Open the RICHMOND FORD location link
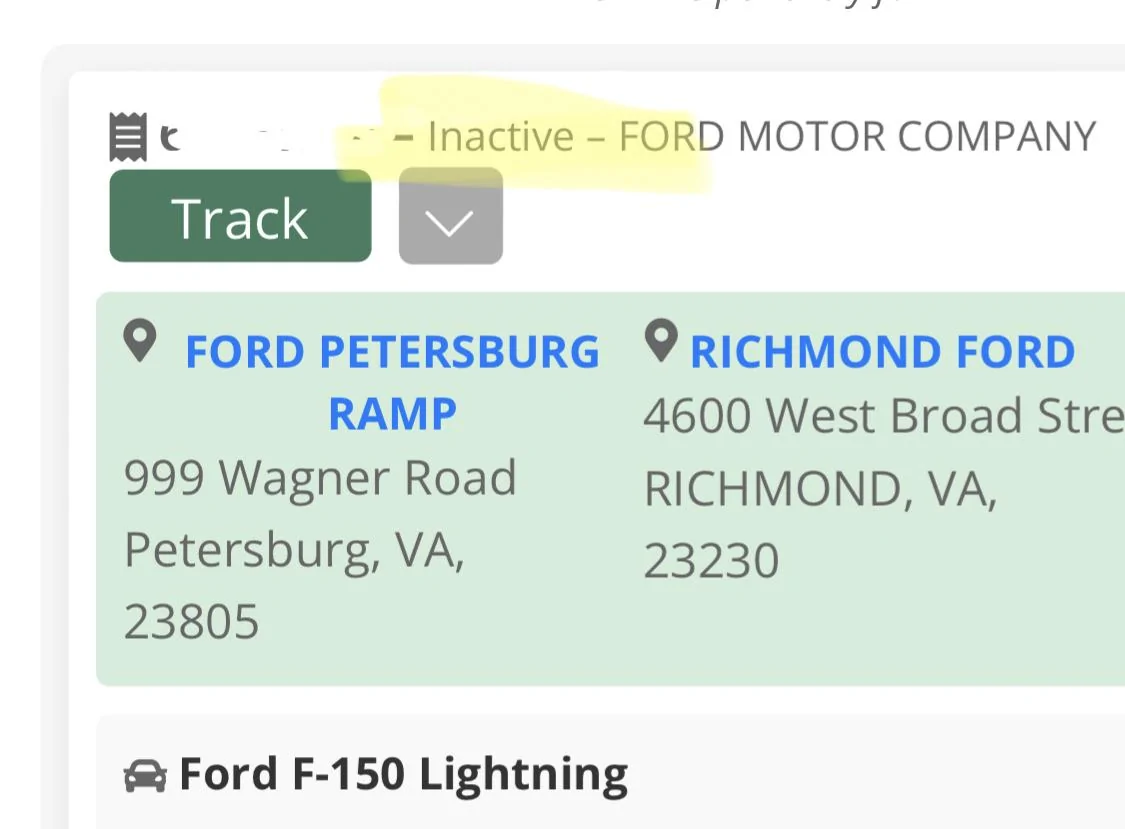 (x=882, y=352)
